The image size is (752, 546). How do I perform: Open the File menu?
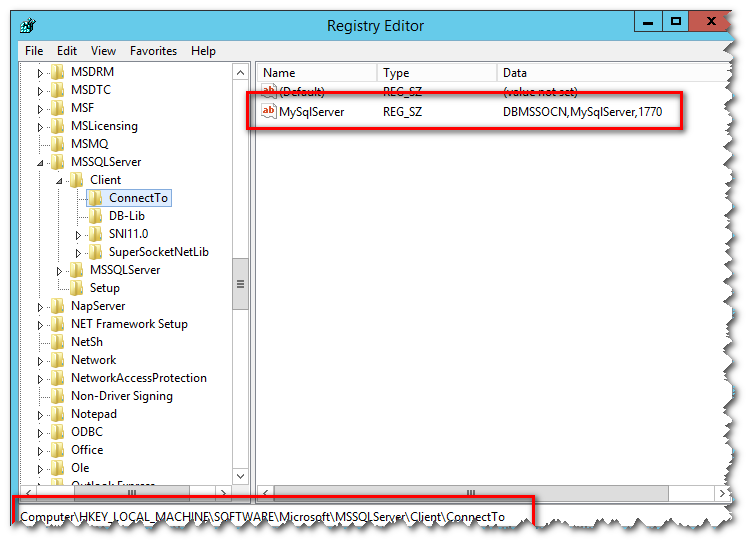(34, 51)
